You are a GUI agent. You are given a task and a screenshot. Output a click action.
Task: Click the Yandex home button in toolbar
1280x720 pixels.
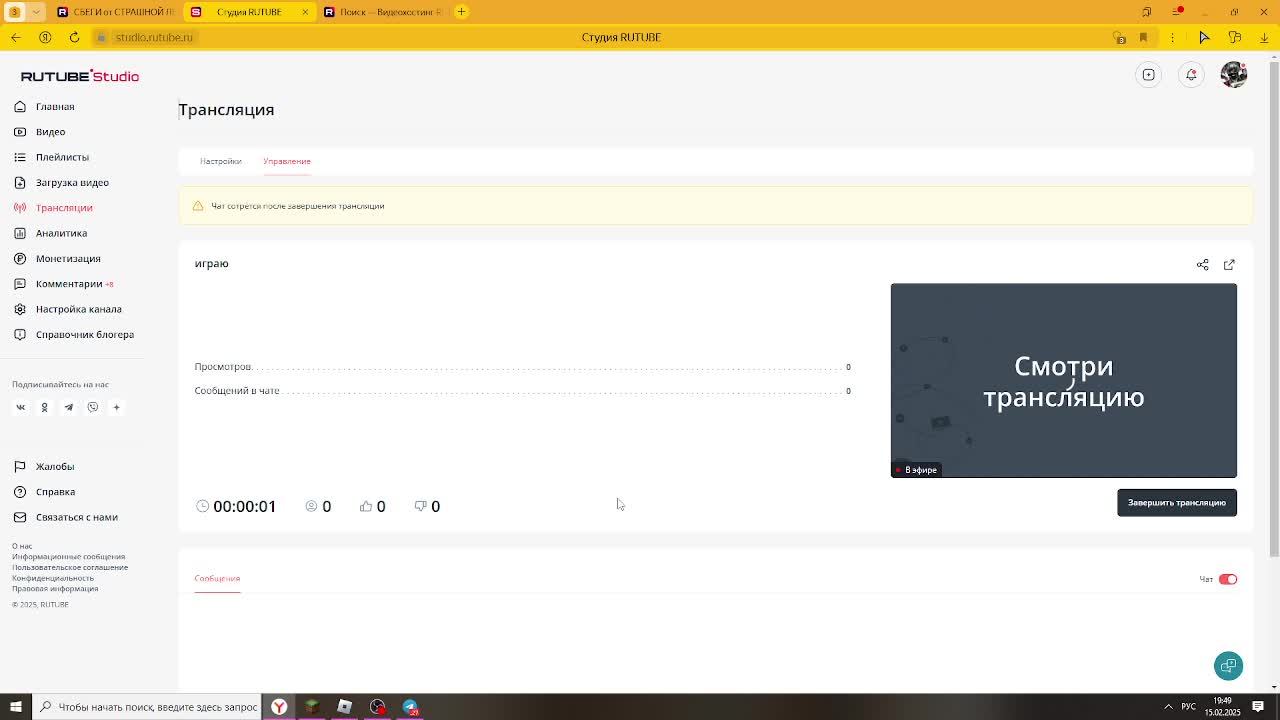tap(45, 37)
